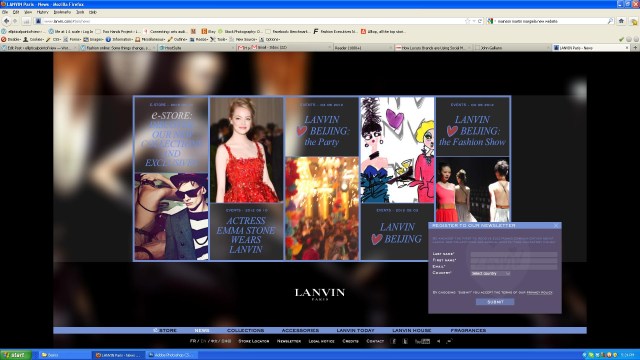
Task: Click the browser Forward arrow
Action: coord(15,21)
